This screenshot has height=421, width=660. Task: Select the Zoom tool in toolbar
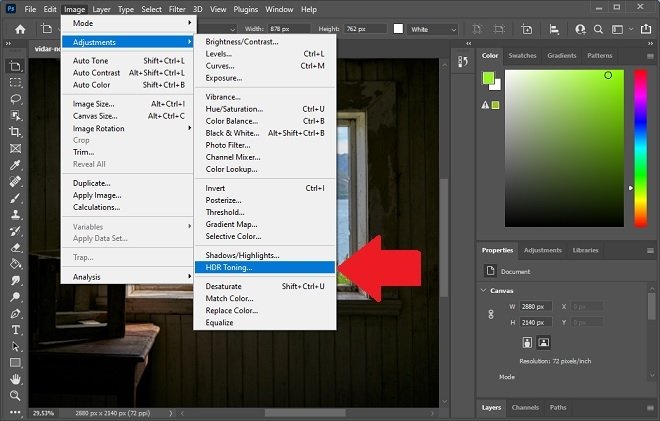(15, 395)
